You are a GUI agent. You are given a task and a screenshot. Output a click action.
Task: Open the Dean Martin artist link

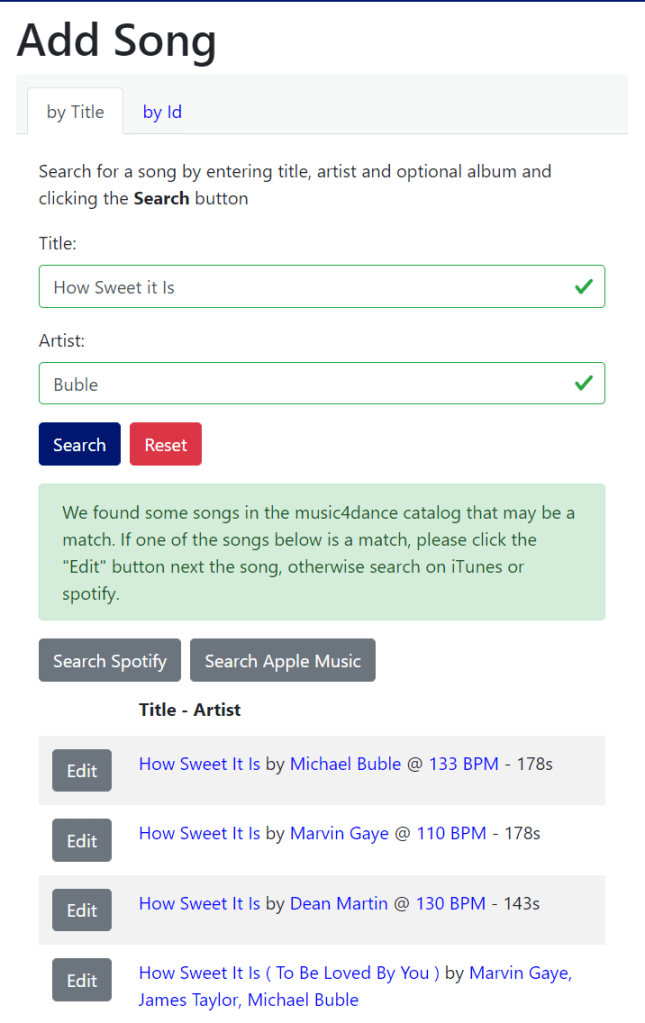(338, 904)
